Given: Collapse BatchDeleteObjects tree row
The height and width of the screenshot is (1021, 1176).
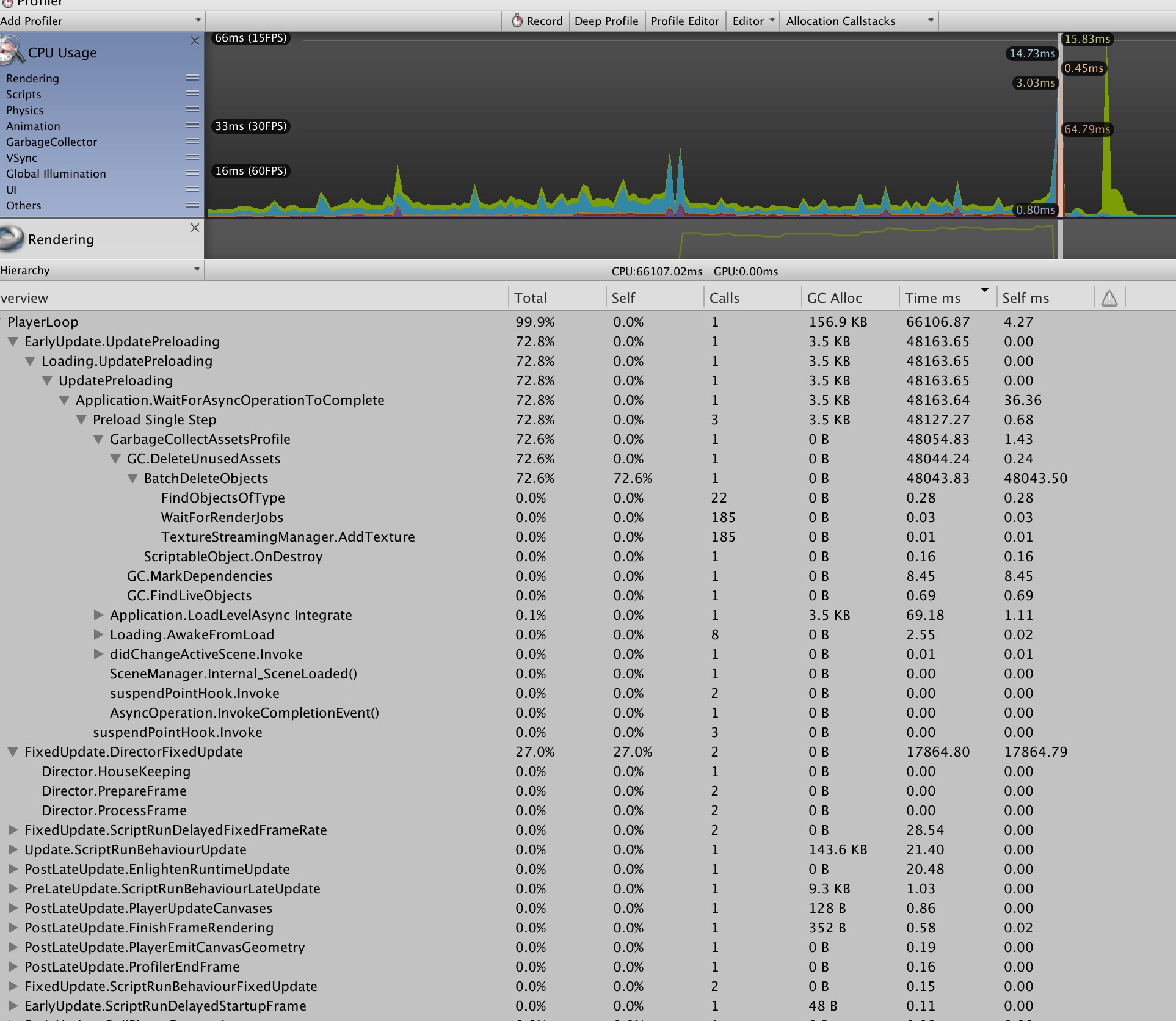Looking at the screenshot, I should [x=132, y=478].
